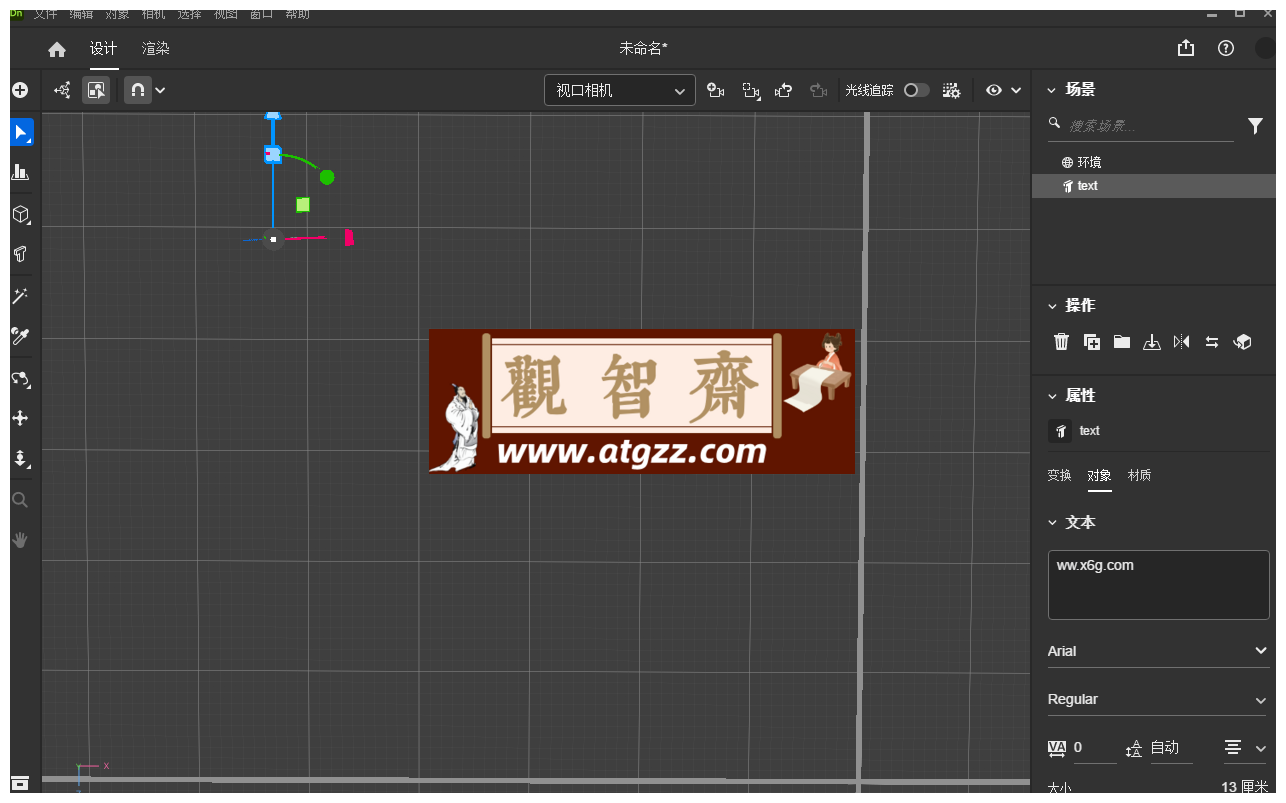Switch to the 变换 properties tab

1059,475
